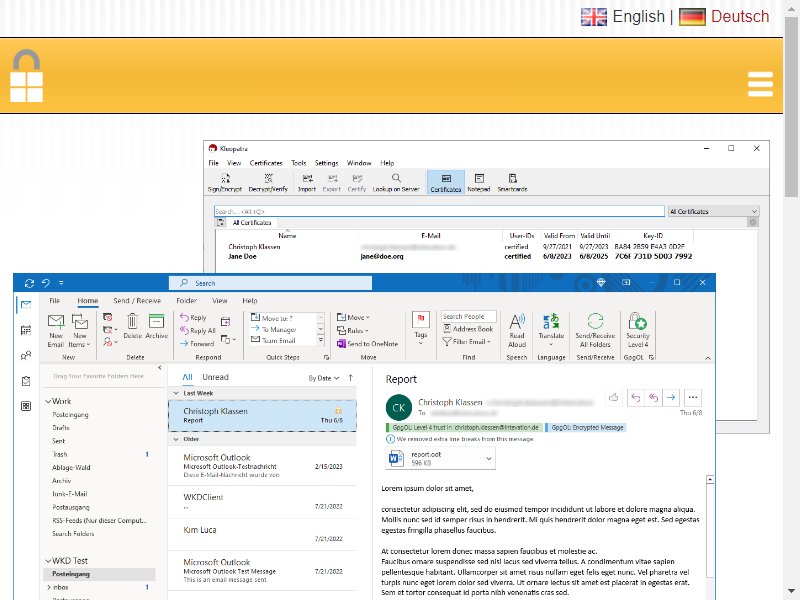
Task: Open the Christoph Klassen Report email in list
Action: [262, 415]
